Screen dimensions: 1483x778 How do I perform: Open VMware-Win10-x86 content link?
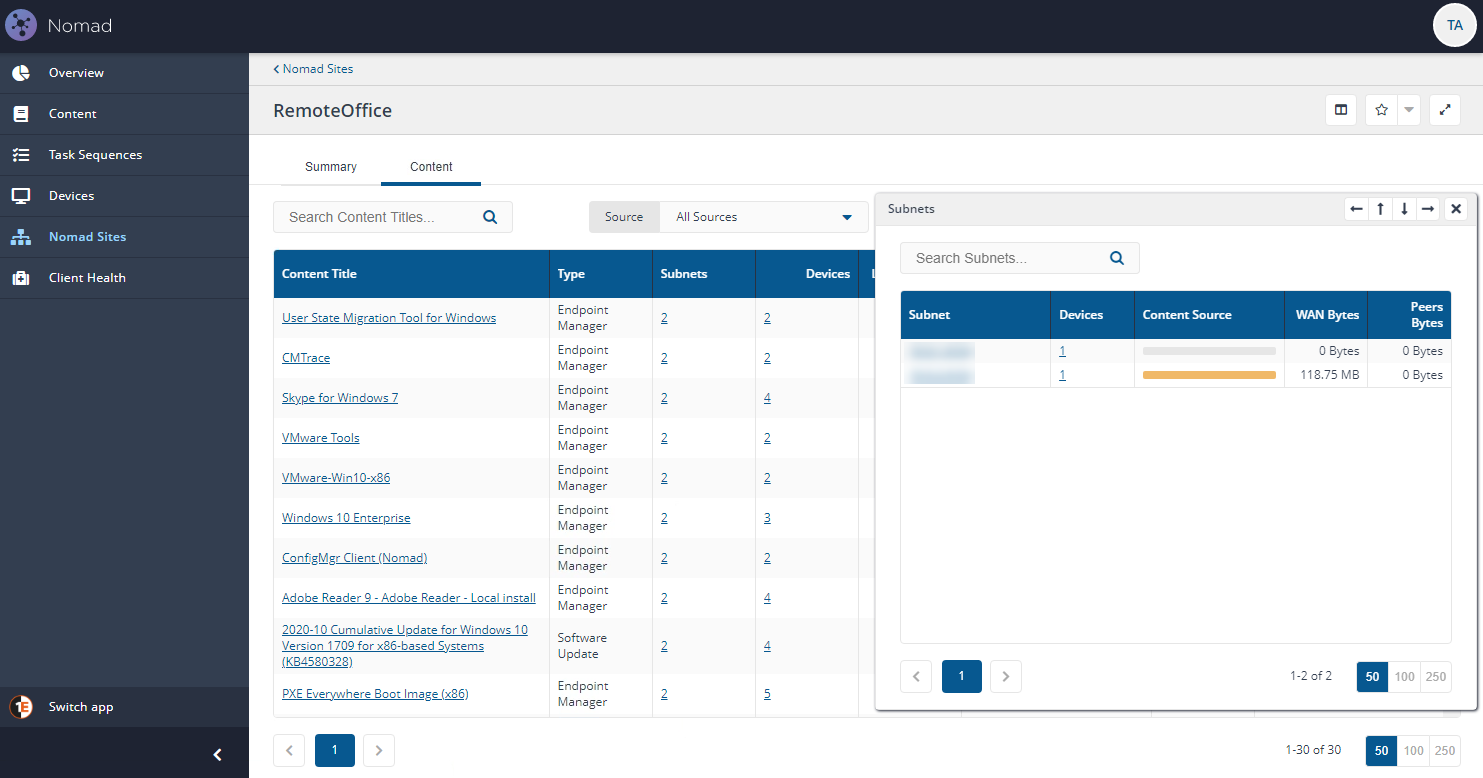pyautogui.click(x=336, y=478)
